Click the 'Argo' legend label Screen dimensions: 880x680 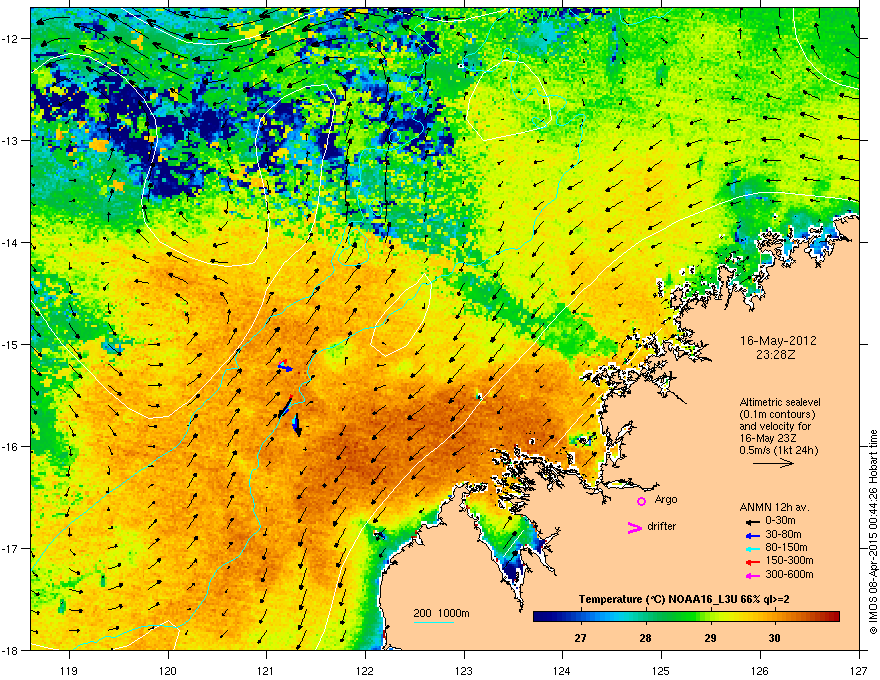(x=666, y=499)
